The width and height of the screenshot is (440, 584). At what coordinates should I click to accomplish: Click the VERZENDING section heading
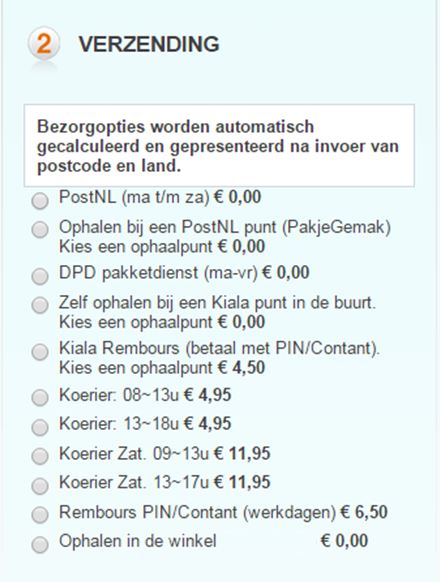pos(149,44)
